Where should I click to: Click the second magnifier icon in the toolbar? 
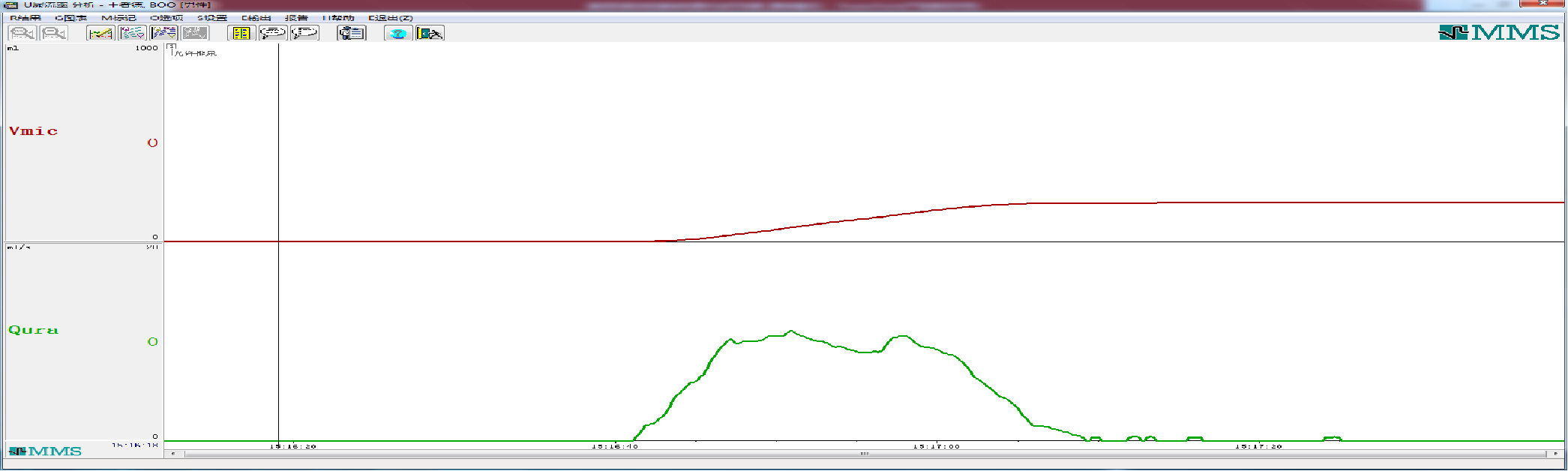pos(54,33)
